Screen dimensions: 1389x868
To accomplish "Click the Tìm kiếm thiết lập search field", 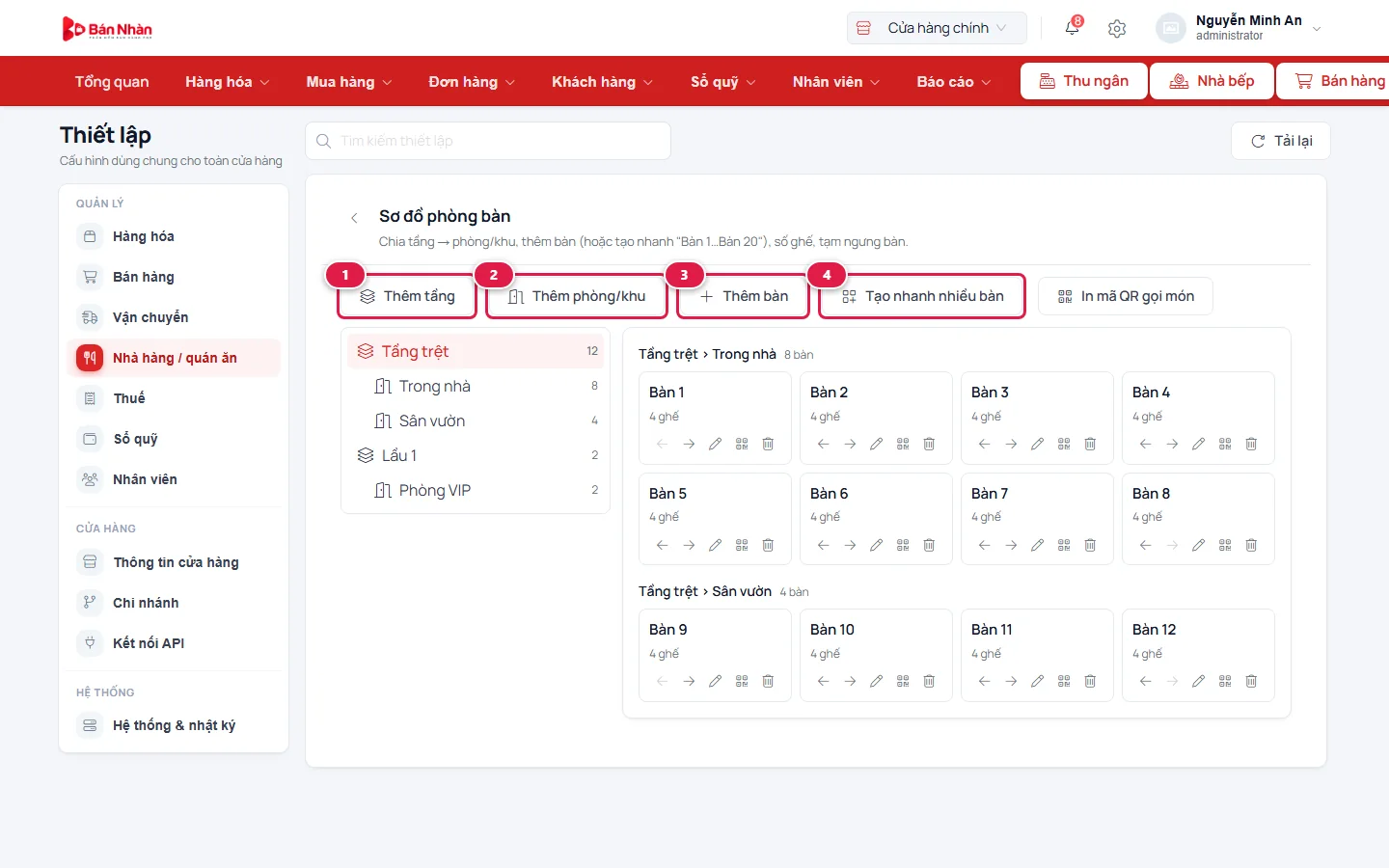I will click(488, 141).
